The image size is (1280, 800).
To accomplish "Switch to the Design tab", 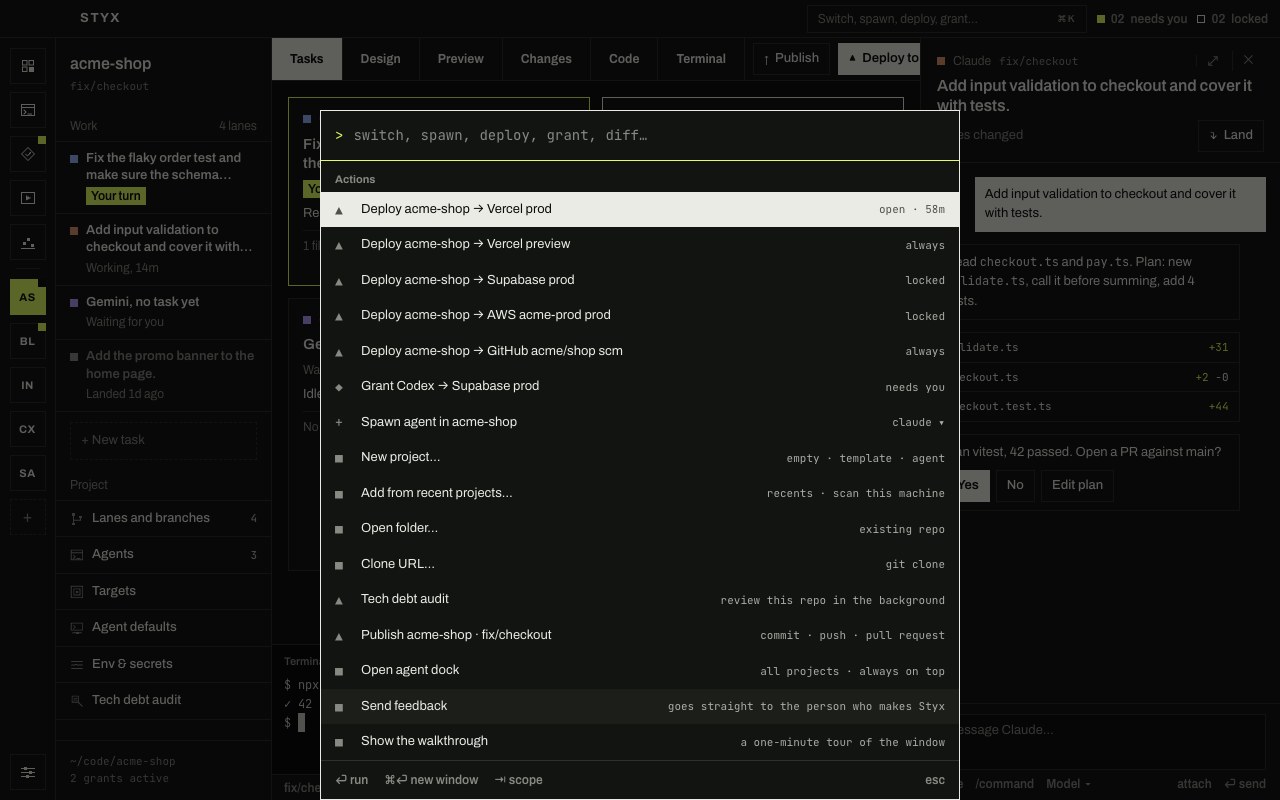I will [x=380, y=59].
